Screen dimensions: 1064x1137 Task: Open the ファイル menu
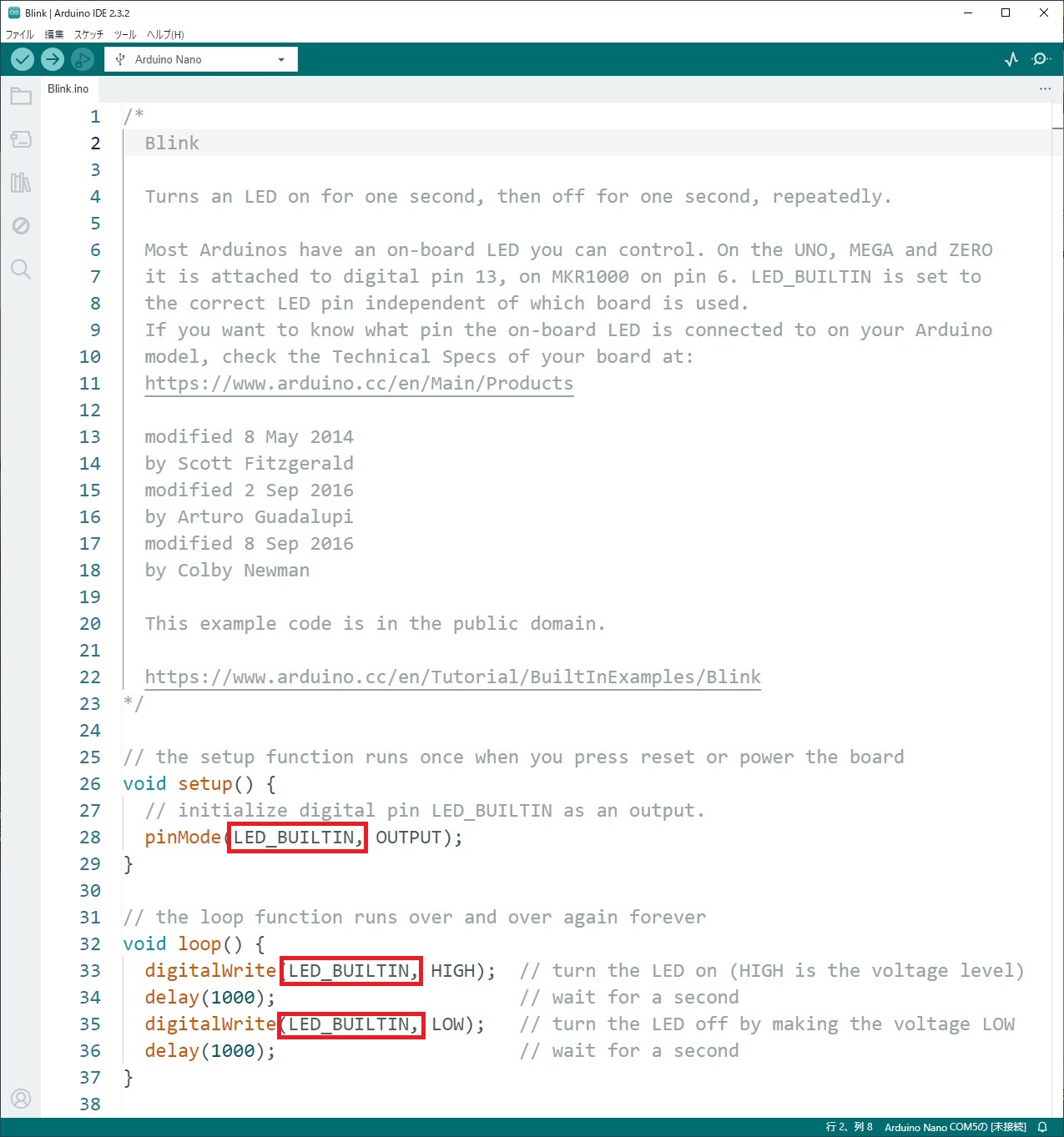tap(20, 34)
